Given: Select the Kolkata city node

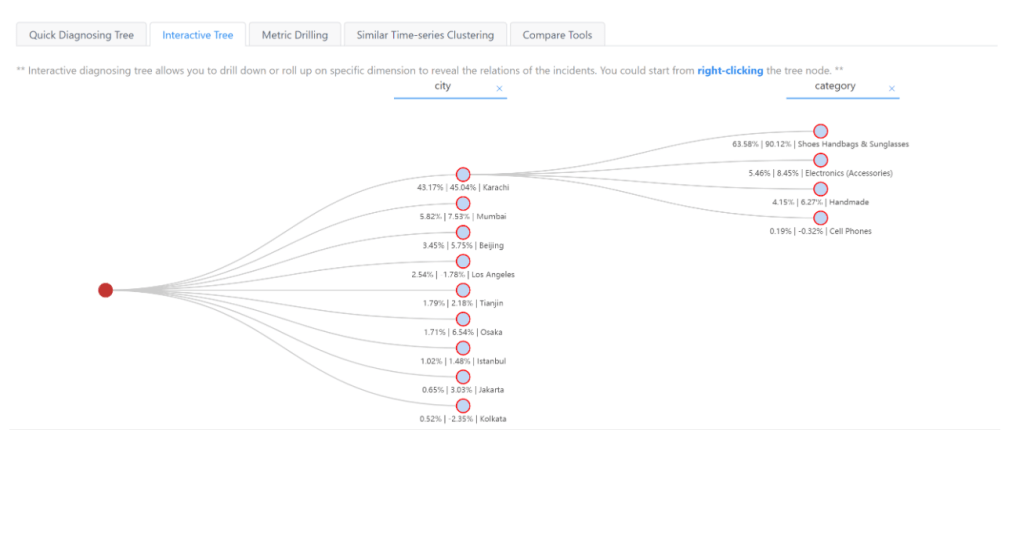Looking at the screenshot, I should [463, 406].
